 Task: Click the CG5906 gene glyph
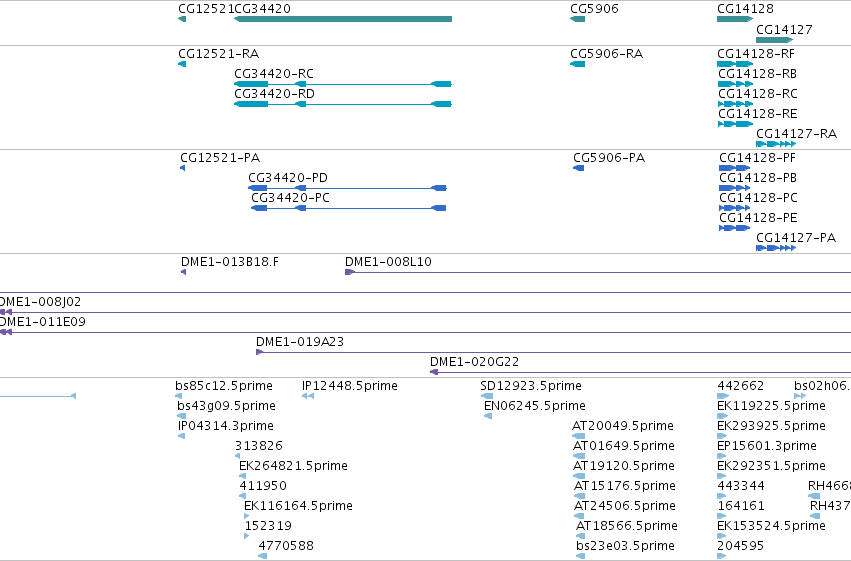[577, 19]
